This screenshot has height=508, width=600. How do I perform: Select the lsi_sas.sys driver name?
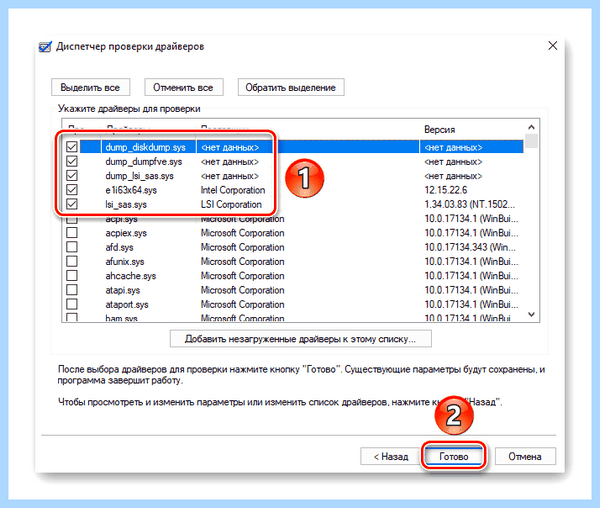[126, 205]
